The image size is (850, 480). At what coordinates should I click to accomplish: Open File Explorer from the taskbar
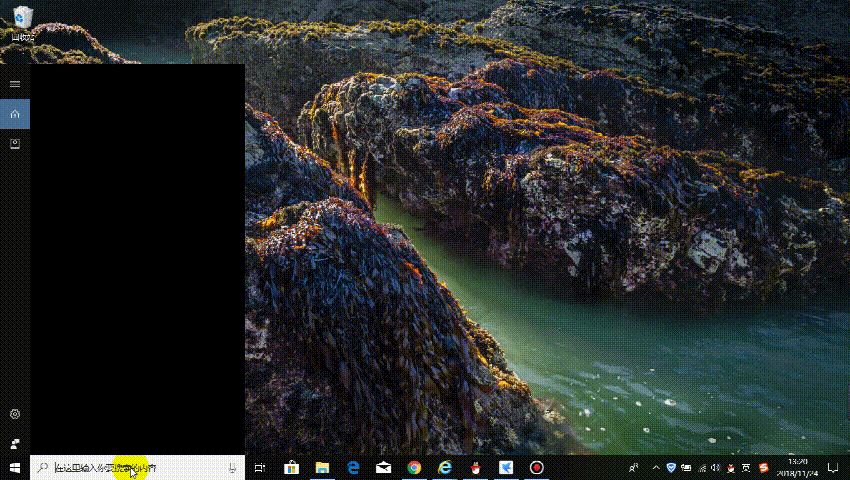[322, 468]
